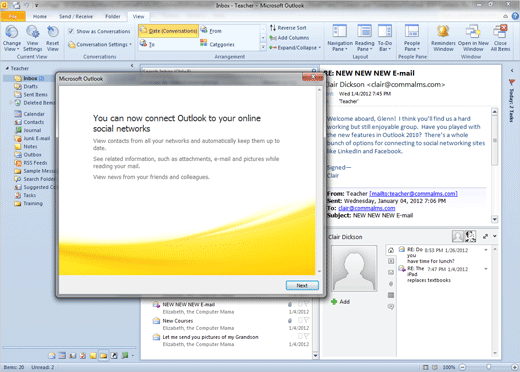The width and height of the screenshot is (520, 372).
Task: Collapse the People Pane with chevron
Action: (x=495, y=236)
